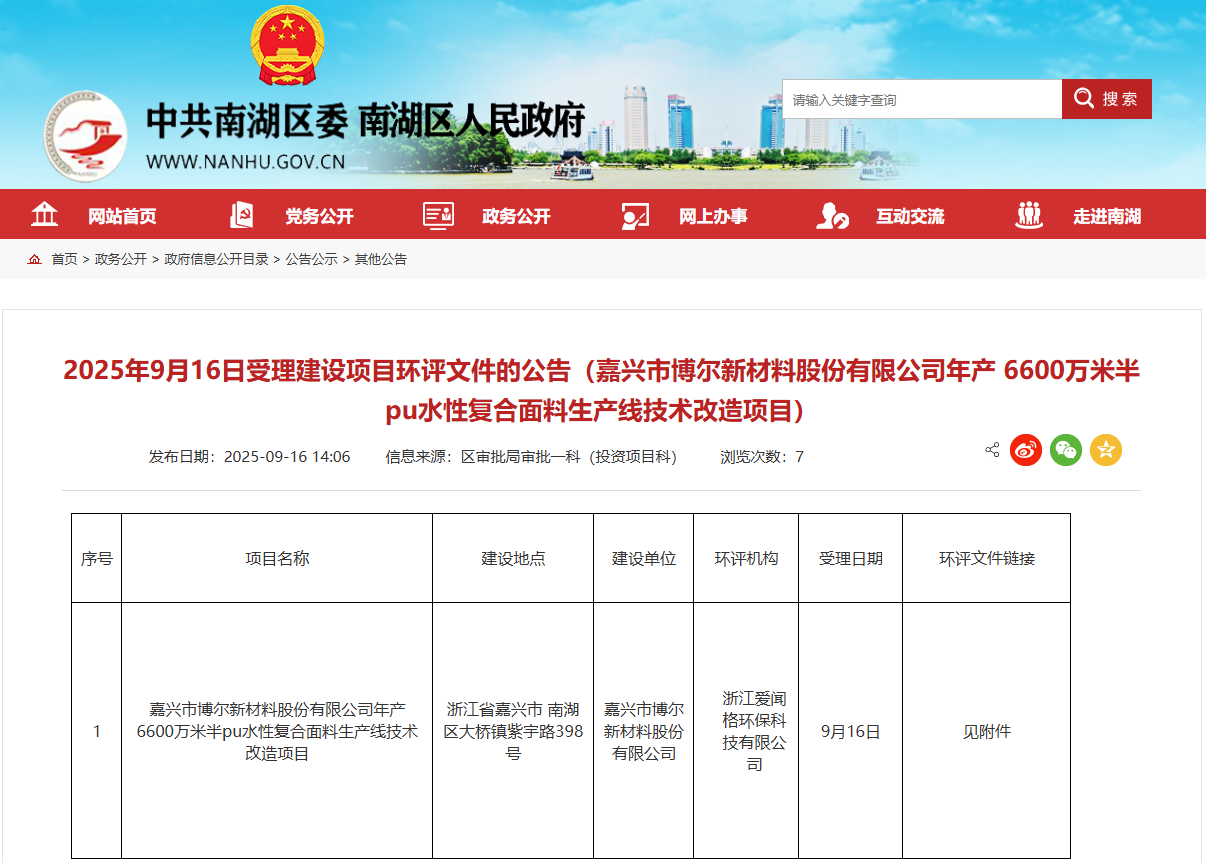The width and height of the screenshot is (1206, 863).
Task: Click the 搜索 button
Action: coord(1107,99)
